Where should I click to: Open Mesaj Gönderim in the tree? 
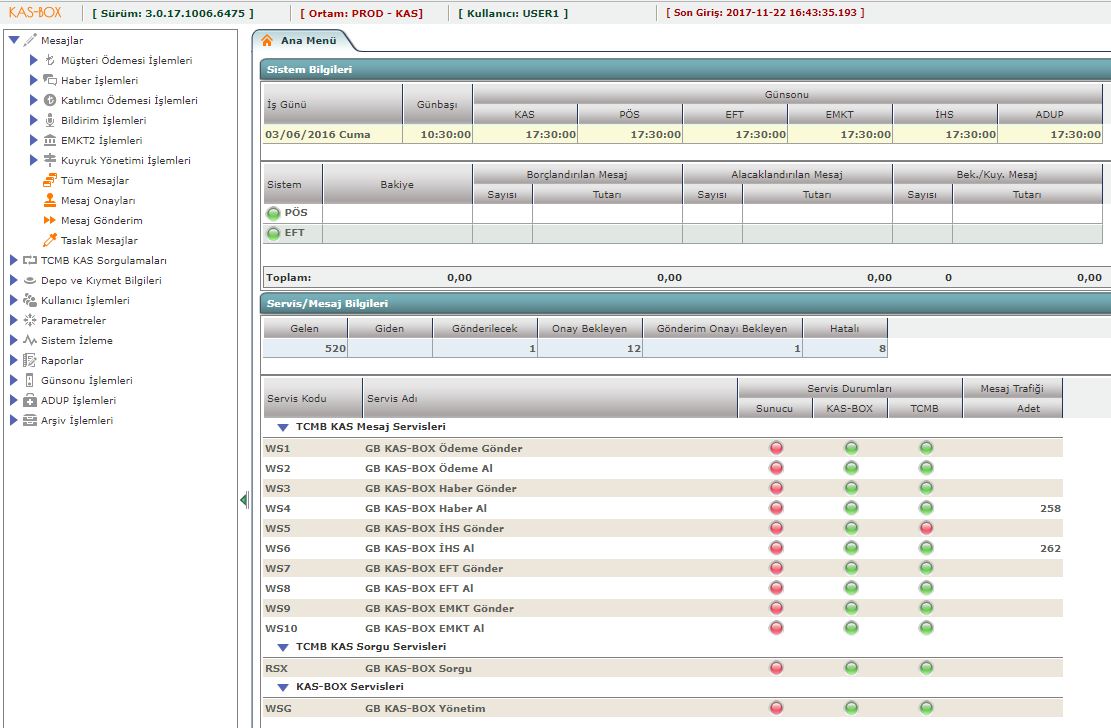click(101, 220)
